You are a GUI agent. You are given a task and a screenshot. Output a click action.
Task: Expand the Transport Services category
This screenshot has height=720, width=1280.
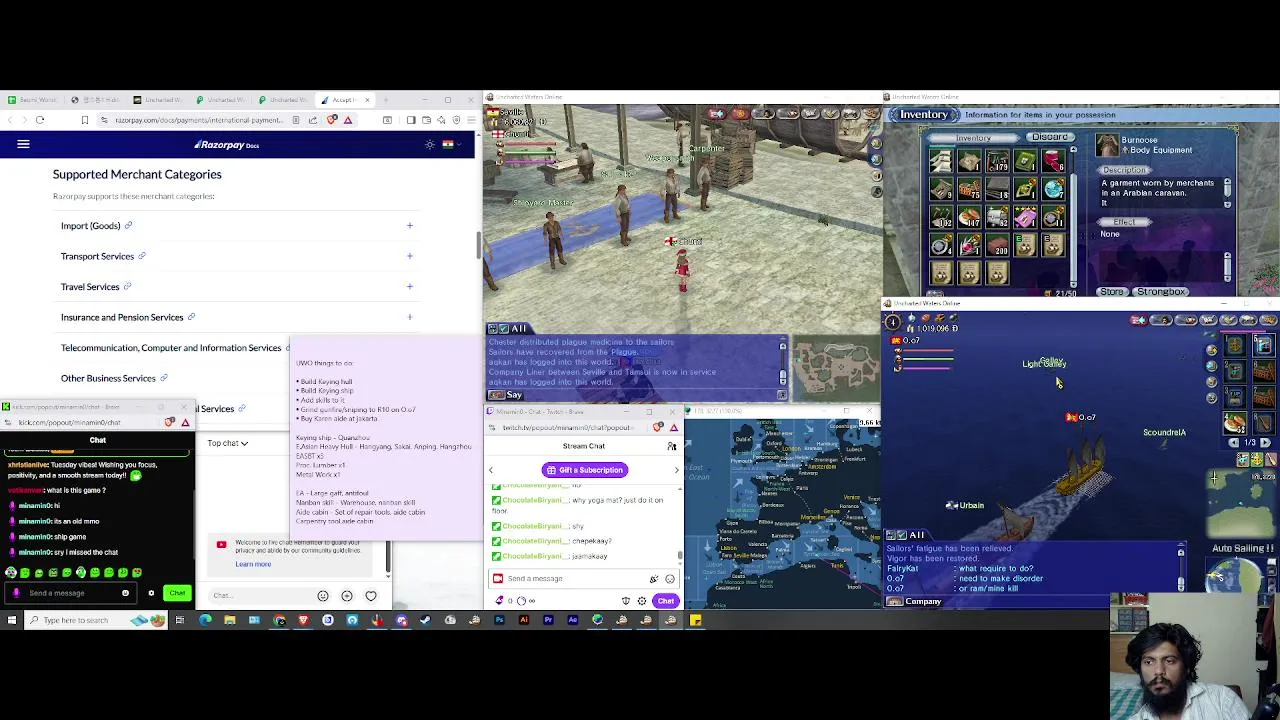click(x=409, y=256)
